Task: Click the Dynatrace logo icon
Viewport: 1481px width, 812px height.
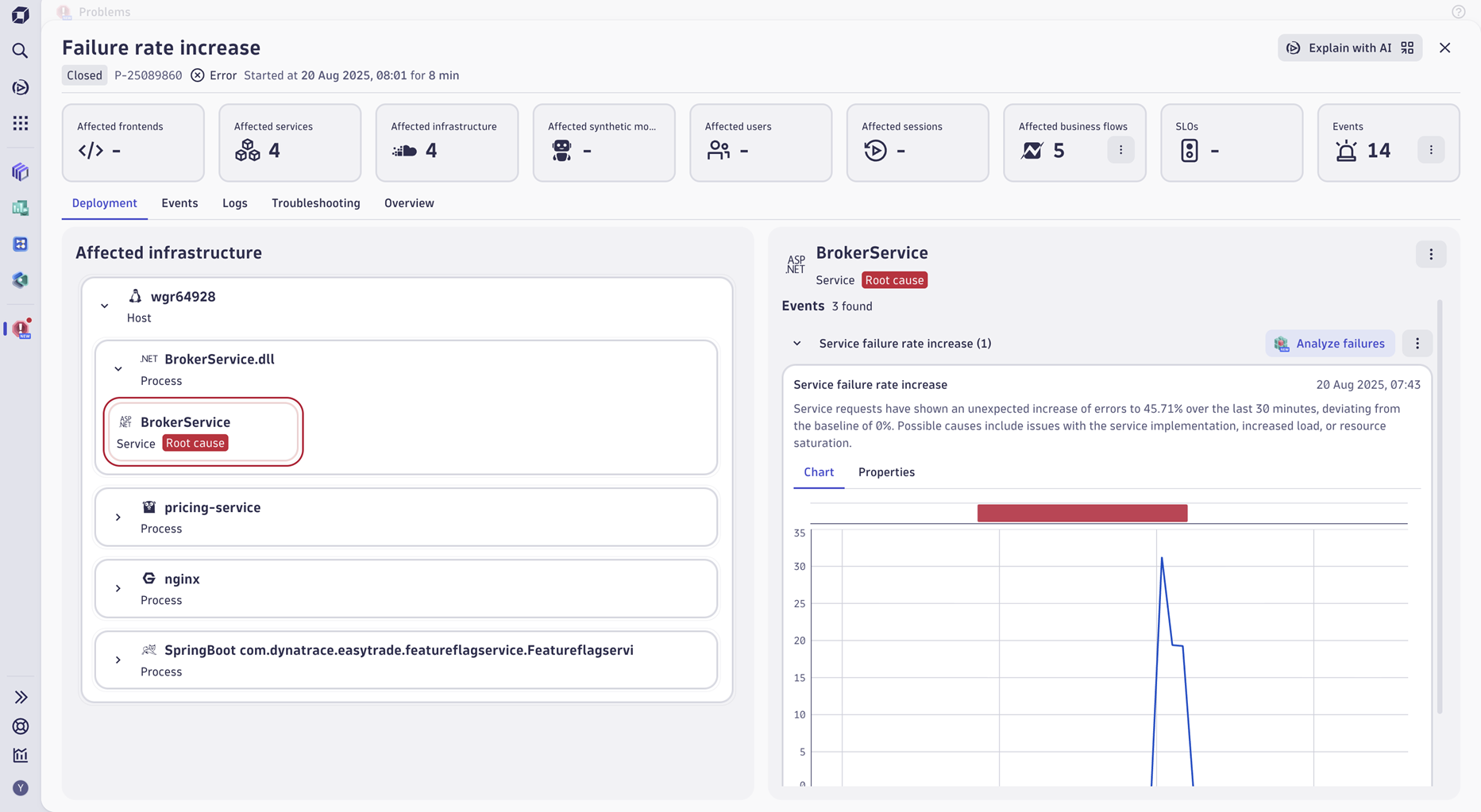Action: point(21,15)
